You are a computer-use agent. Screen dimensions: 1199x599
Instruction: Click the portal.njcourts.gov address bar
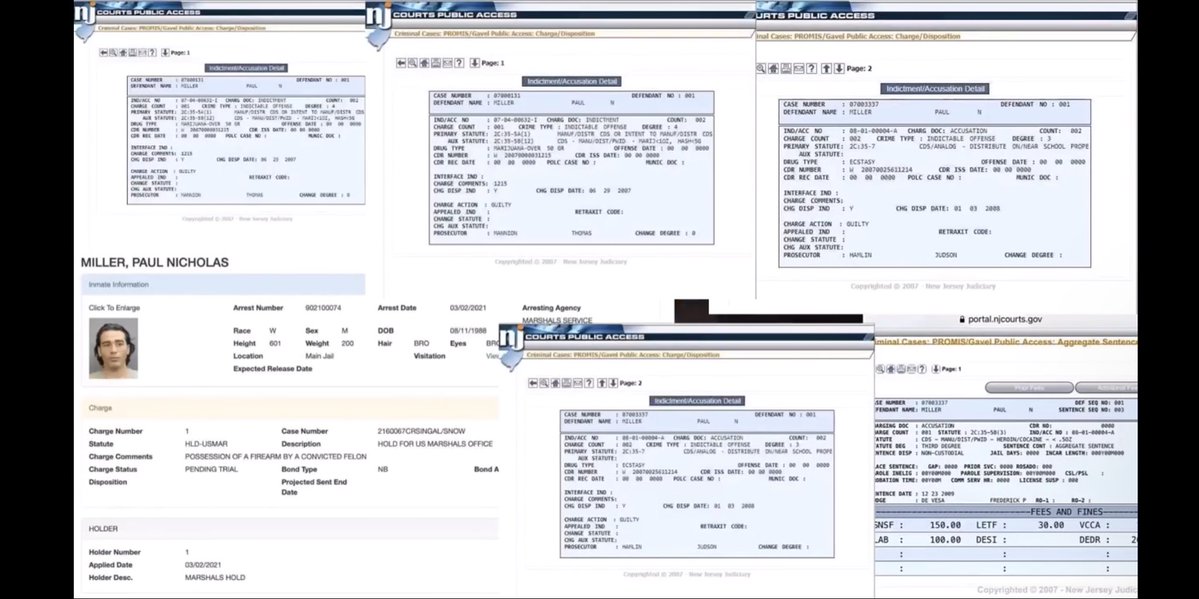coord(1000,319)
